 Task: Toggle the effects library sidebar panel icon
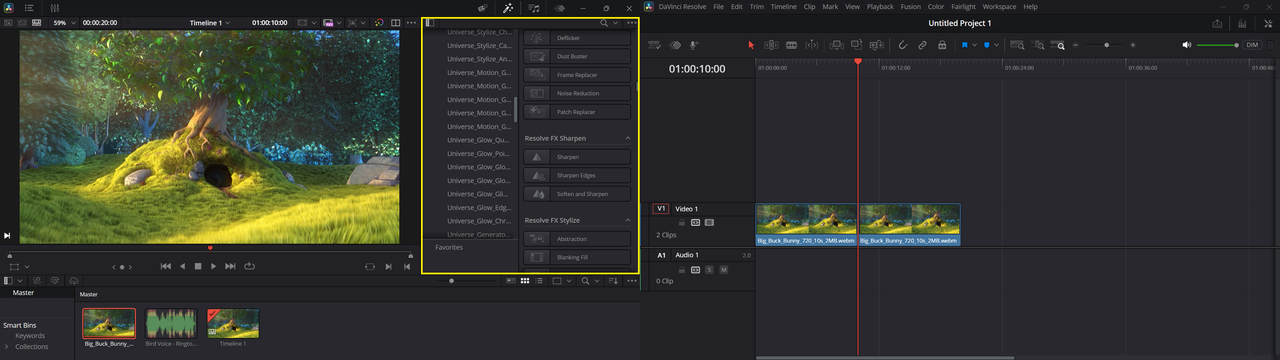(430, 22)
